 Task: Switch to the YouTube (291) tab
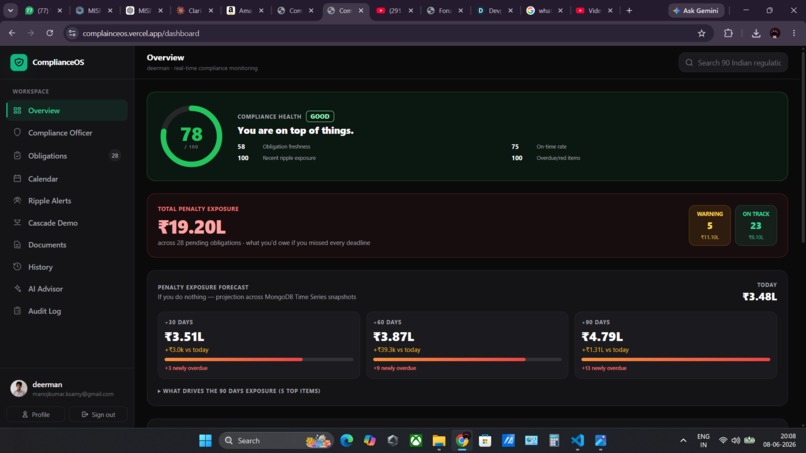(395, 10)
